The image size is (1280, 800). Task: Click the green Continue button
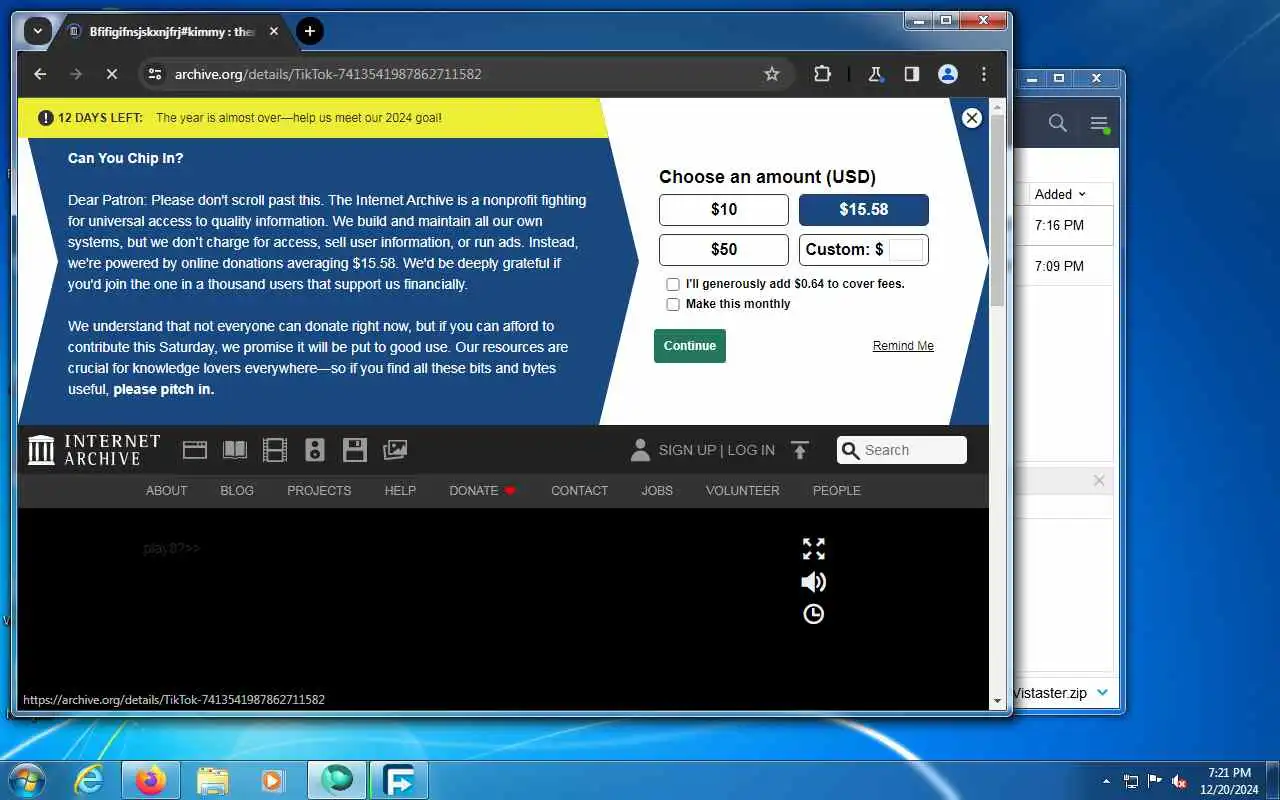coord(690,346)
